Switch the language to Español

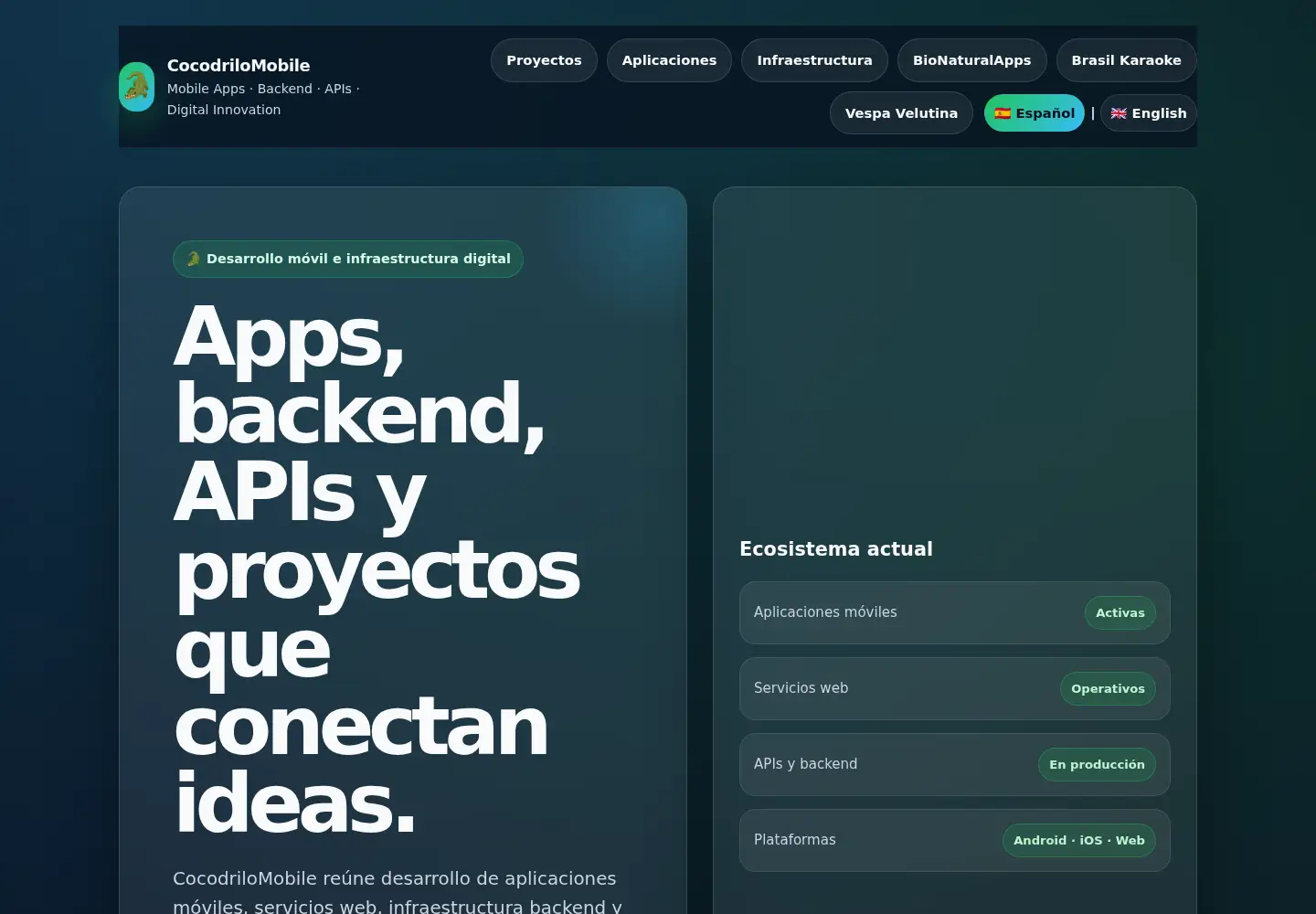(1035, 113)
